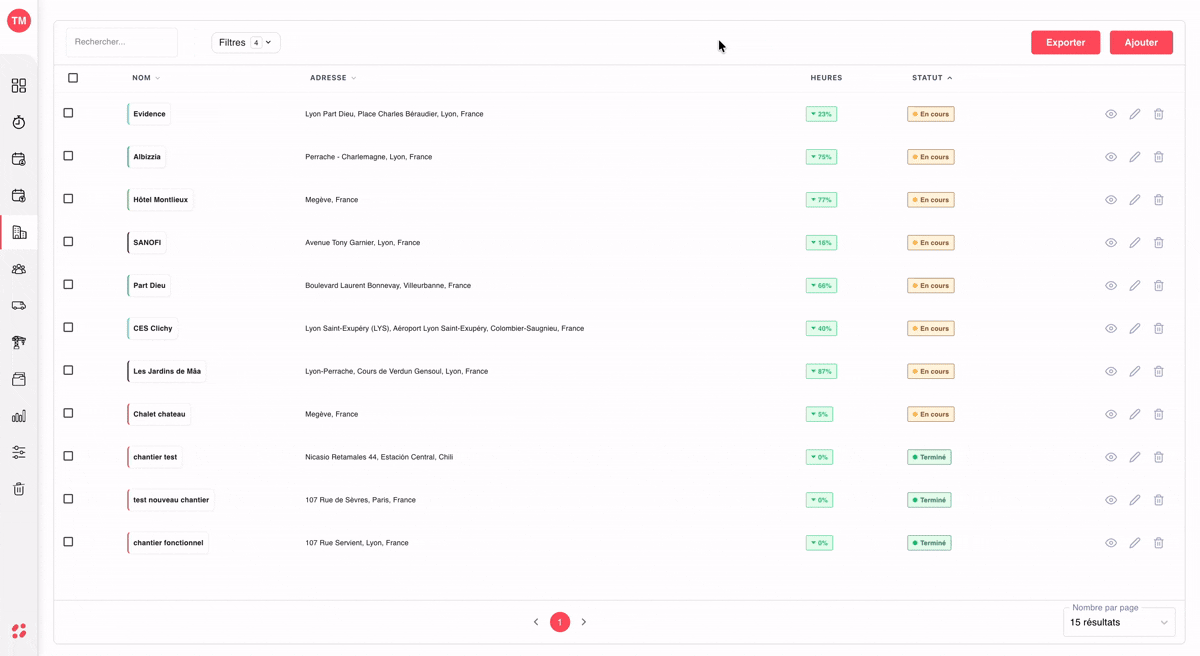Screen dimensions: 1200x656
Task: Check the CES Clichy row checkbox
Action: tap(68, 327)
